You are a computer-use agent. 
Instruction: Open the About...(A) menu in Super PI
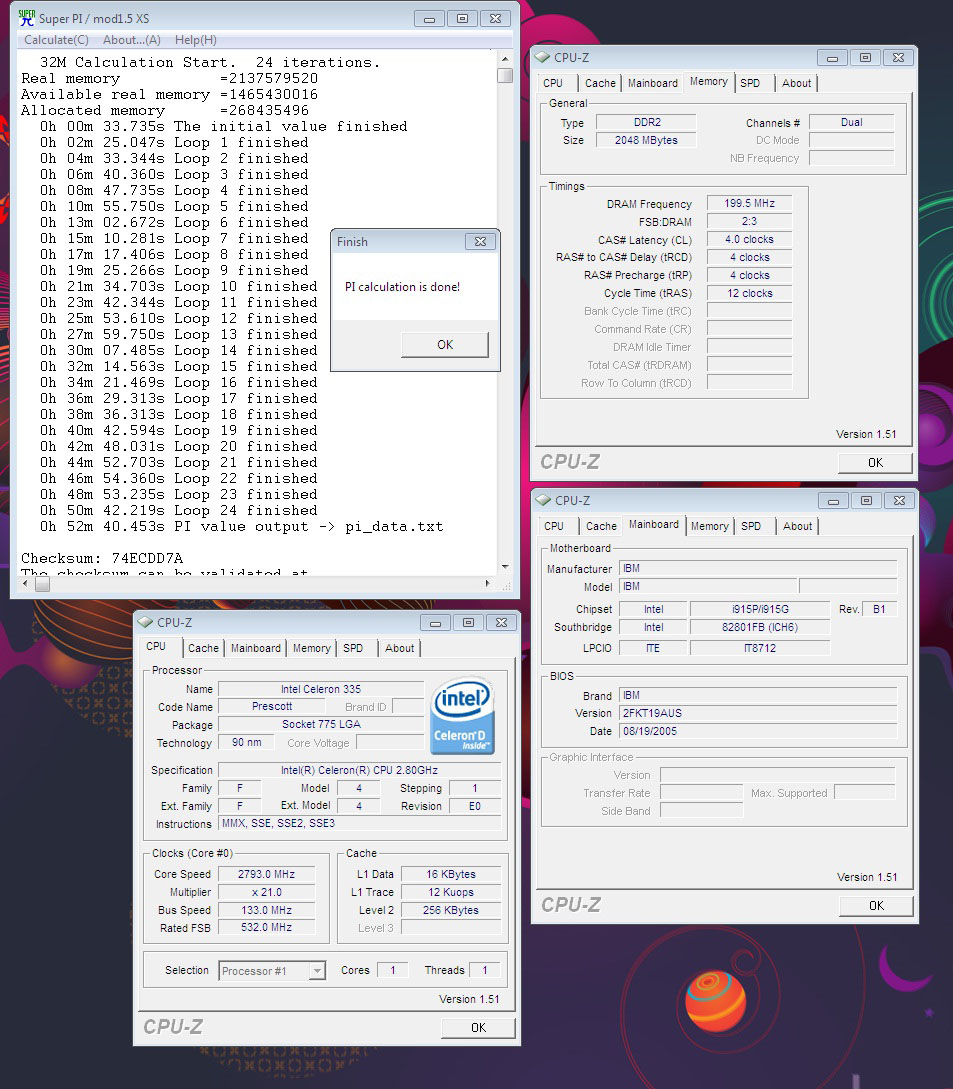[132, 40]
